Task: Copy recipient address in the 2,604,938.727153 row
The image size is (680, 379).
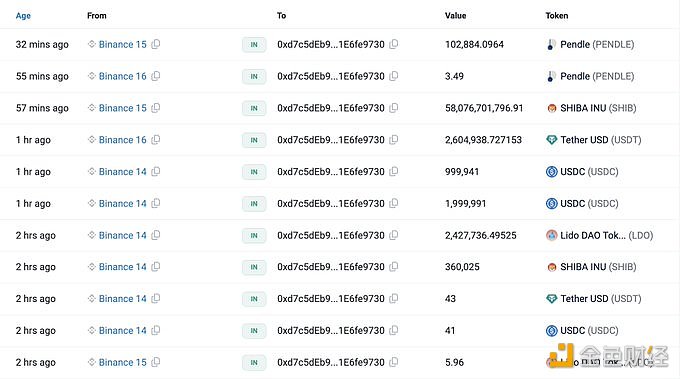Action: point(394,140)
